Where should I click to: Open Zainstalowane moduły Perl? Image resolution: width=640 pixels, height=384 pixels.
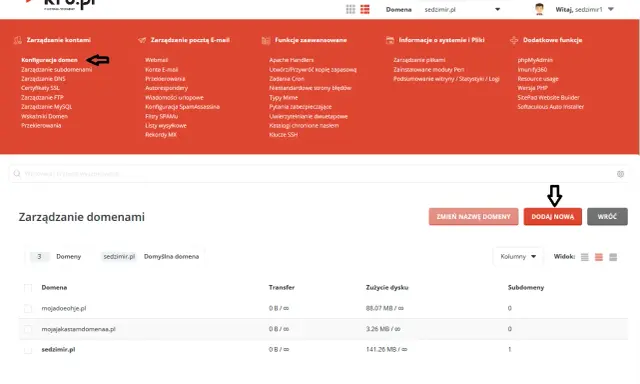(429, 69)
